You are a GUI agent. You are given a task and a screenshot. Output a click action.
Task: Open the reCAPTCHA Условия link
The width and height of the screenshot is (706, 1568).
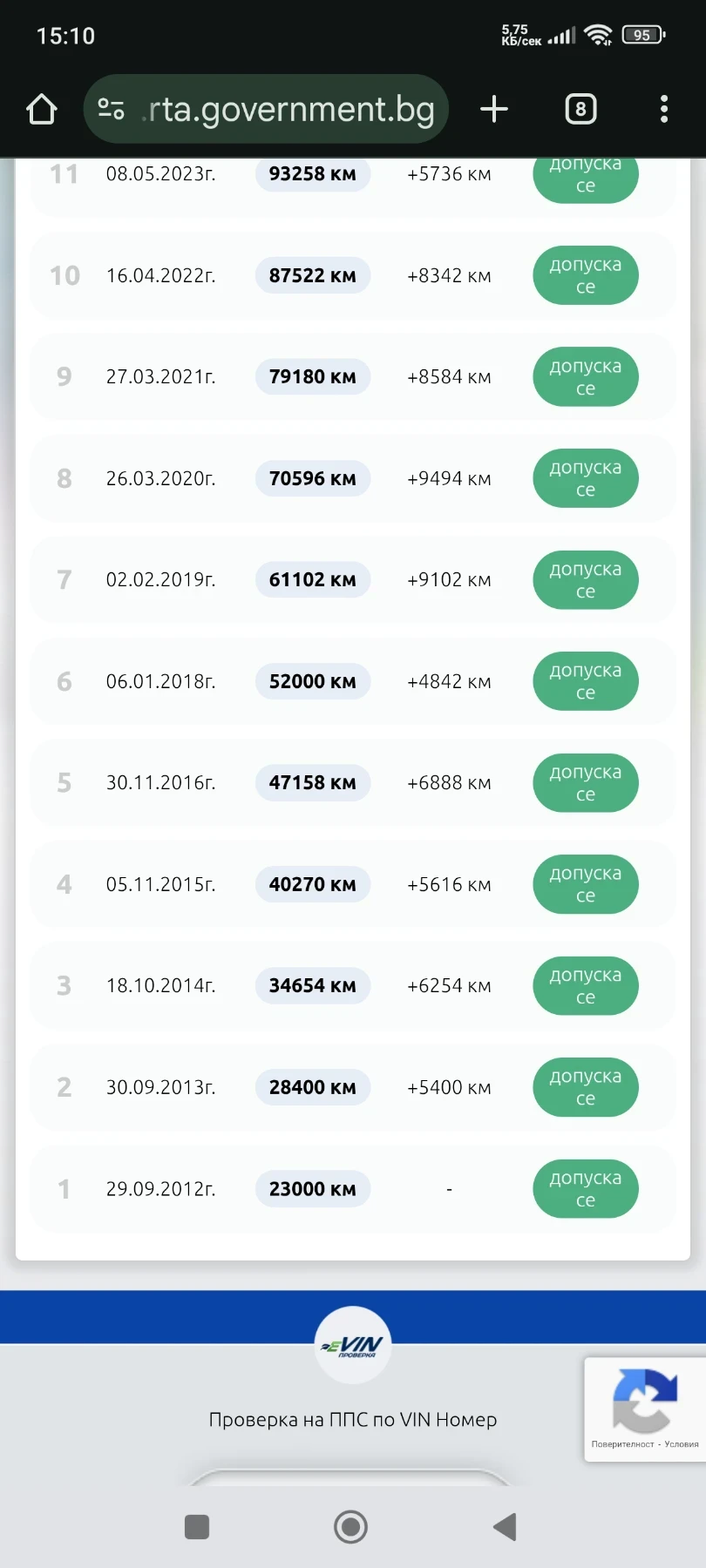pyautogui.click(x=682, y=1444)
